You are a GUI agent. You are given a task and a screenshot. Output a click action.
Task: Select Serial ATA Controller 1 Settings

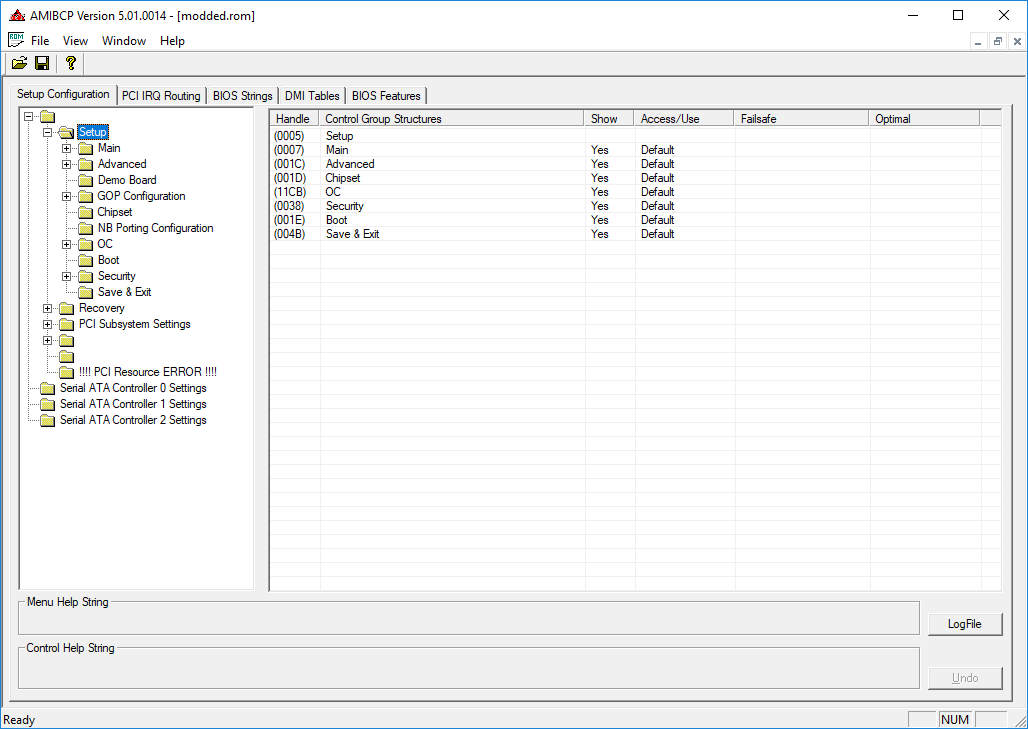[x=133, y=404]
